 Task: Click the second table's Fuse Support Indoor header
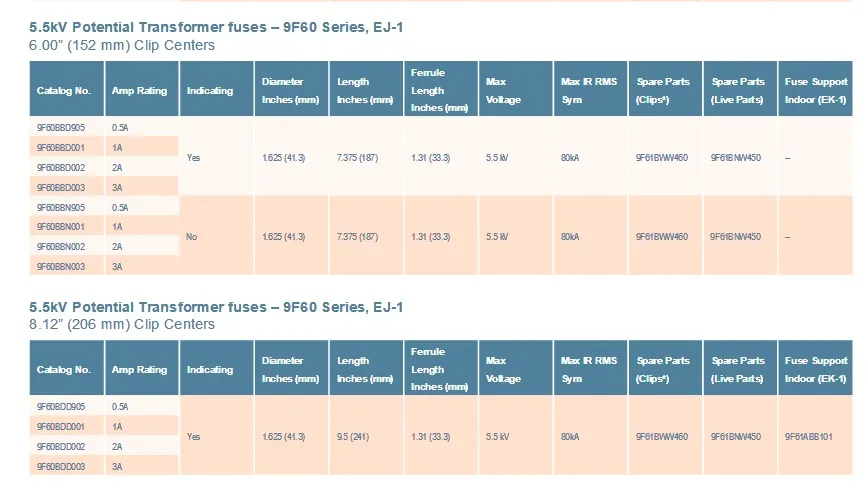click(x=815, y=368)
